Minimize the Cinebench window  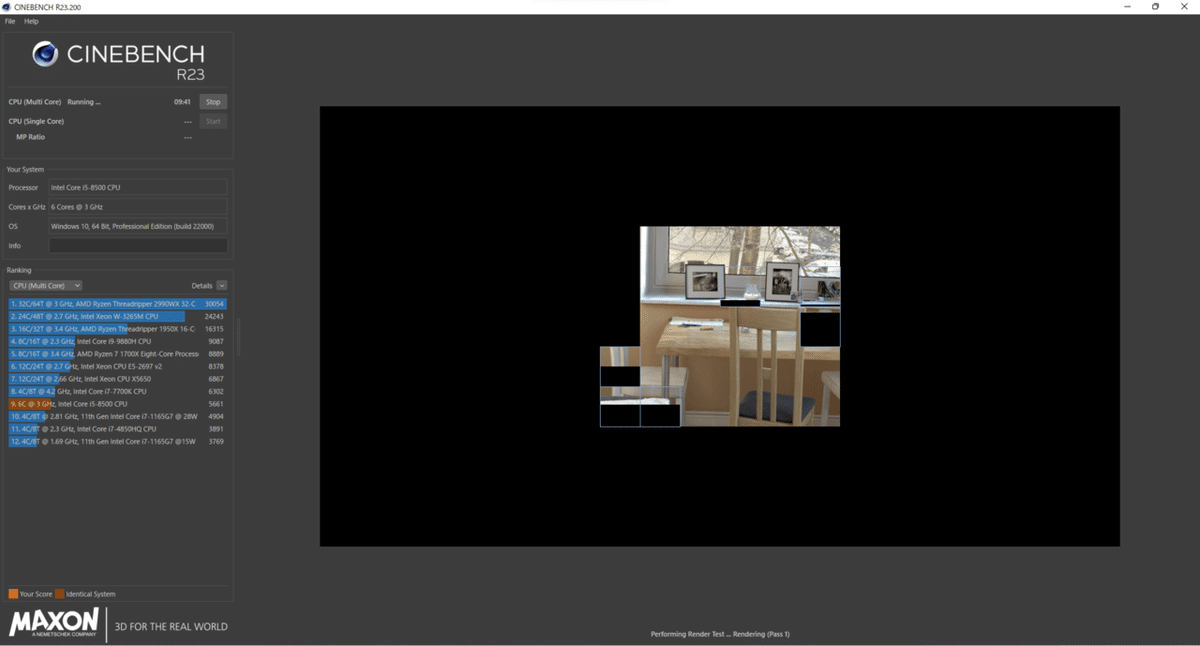click(1128, 7)
